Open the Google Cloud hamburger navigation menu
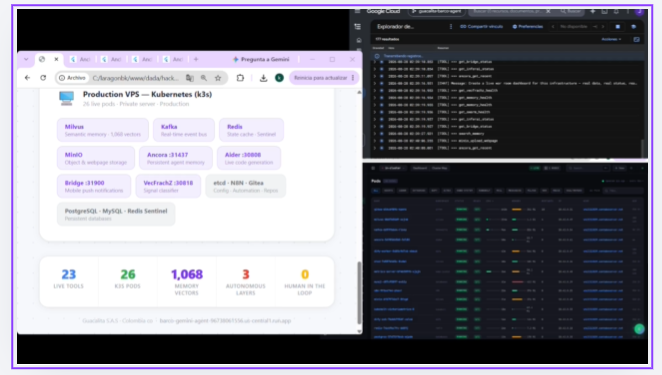 [x=358, y=11]
